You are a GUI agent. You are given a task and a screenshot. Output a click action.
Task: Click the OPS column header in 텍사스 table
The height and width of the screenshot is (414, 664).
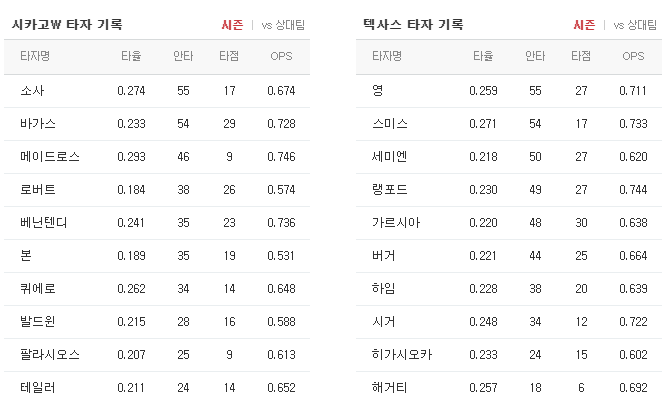click(633, 56)
